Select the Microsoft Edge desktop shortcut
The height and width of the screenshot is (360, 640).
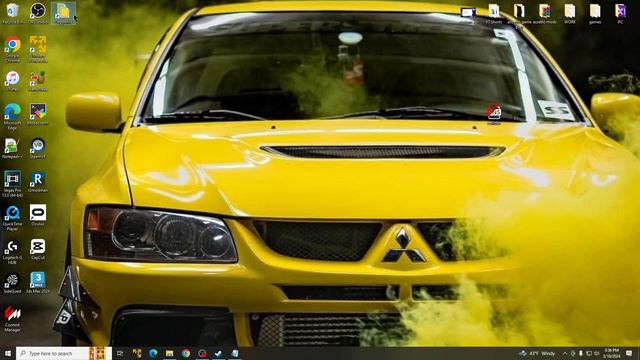pos(13,116)
